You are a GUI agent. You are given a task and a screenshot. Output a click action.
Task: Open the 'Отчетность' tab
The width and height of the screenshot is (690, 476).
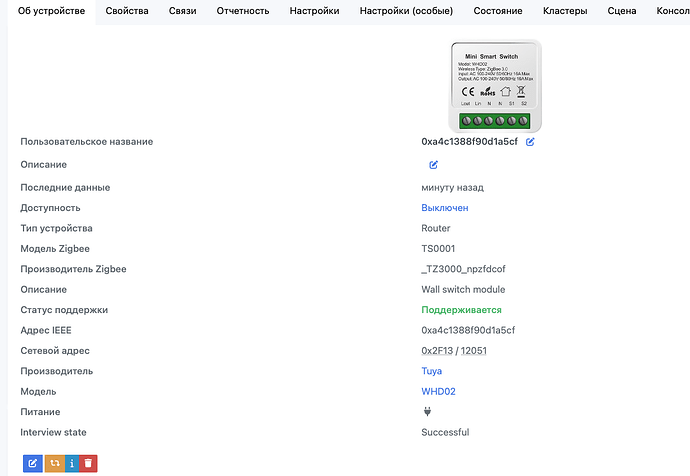[244, 11]
